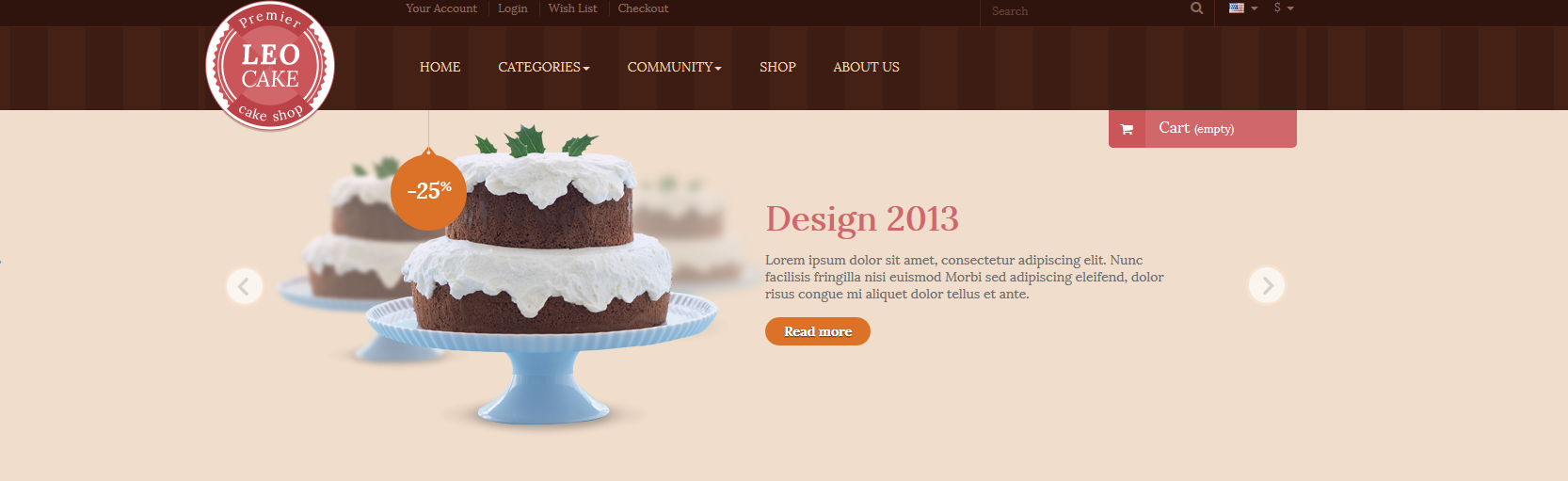The height and width of the screenshot is (481, 1568).
Task: Go to Checkout link
Action: point(643,8)
